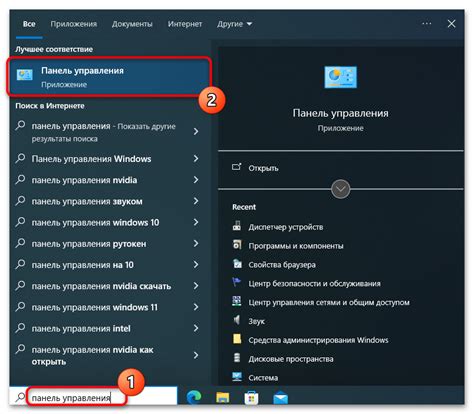Image resolution: width=474 pixels, height=414 pixels.
Task: Open Microsoft Store from the taskbar
Action: (x=251, y=397)
